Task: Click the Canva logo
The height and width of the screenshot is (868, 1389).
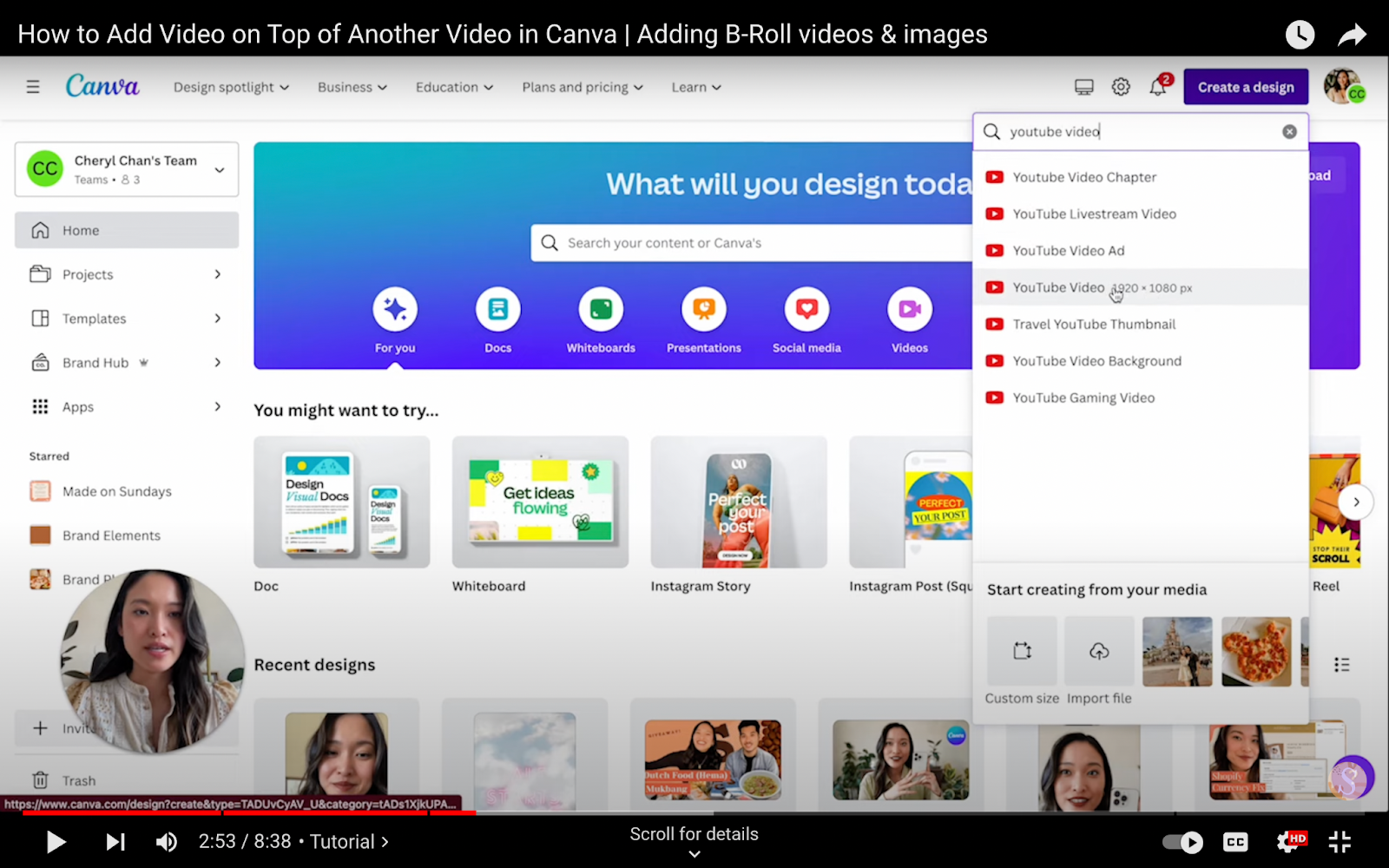Action: tap(102, 86)
